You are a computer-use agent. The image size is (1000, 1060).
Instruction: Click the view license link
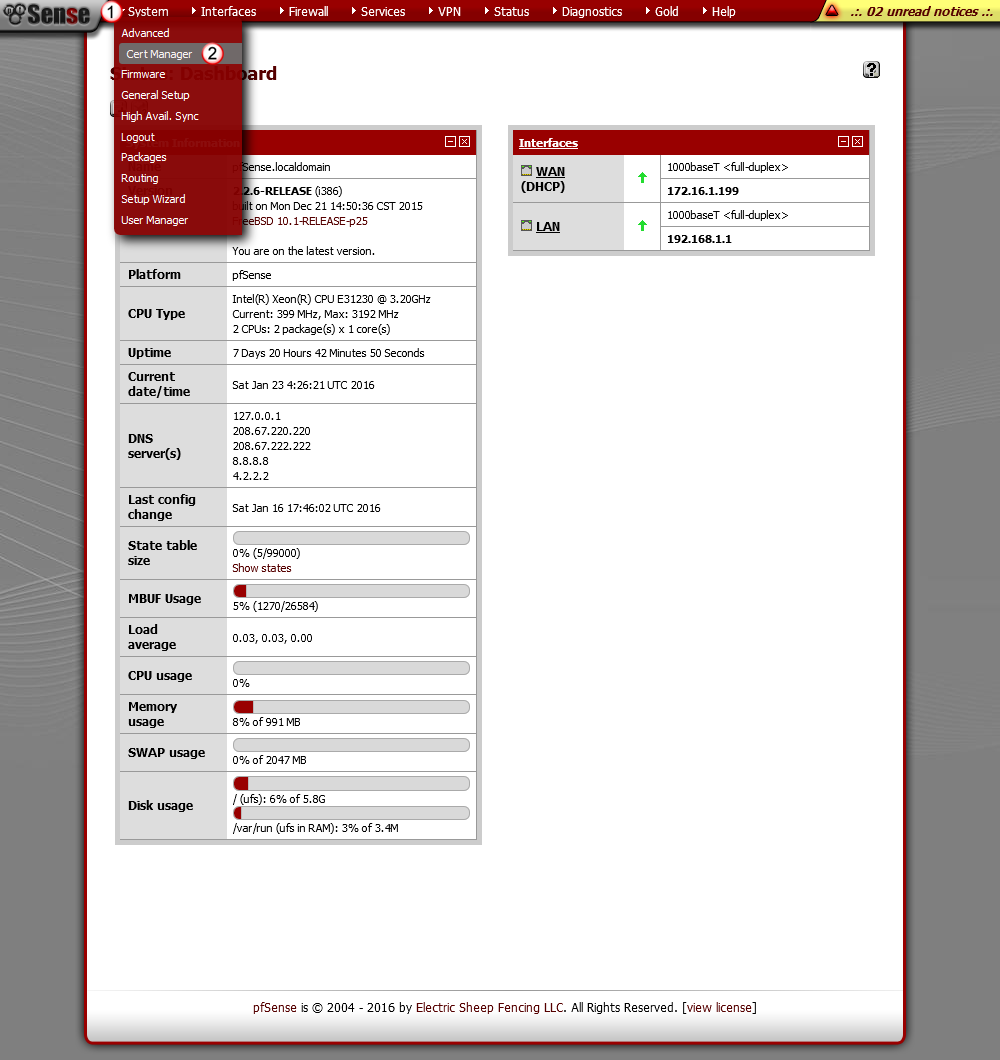click(719, 1007)
